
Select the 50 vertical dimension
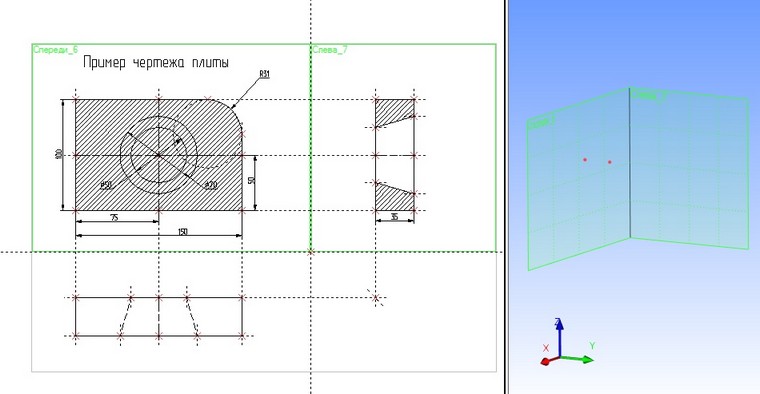(251, 181)
